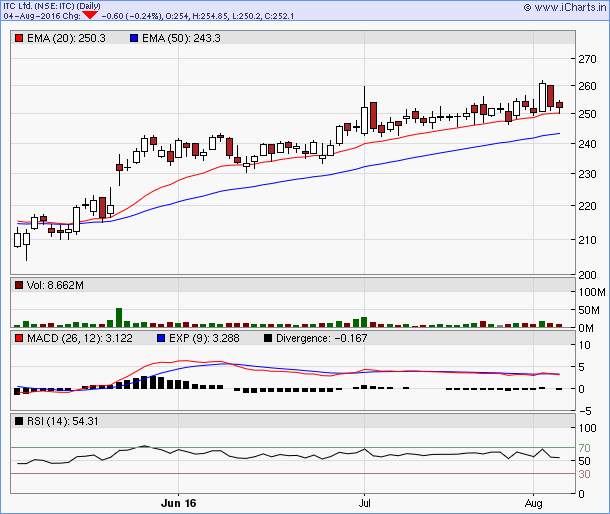Select the 'EMA (20): 250.3' label

tap(66, 38)
